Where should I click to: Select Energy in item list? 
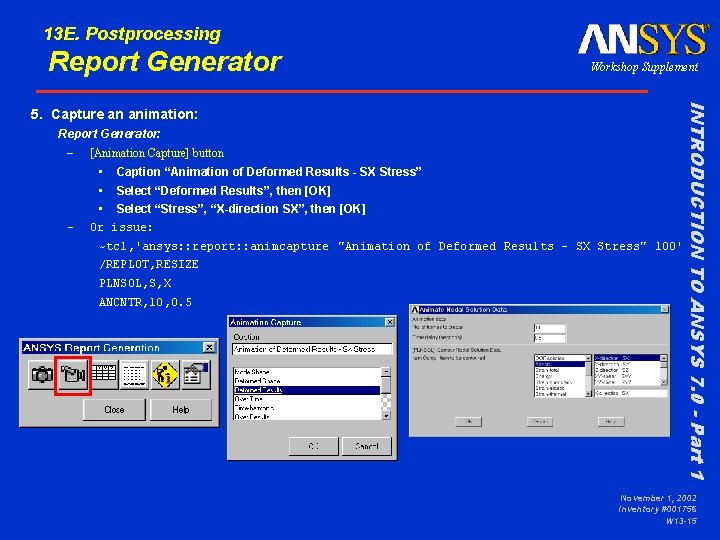tap(560, 376)
